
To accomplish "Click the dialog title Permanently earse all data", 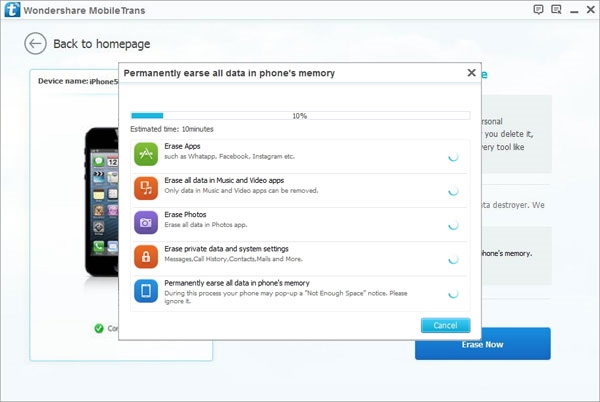I will 229,73.
